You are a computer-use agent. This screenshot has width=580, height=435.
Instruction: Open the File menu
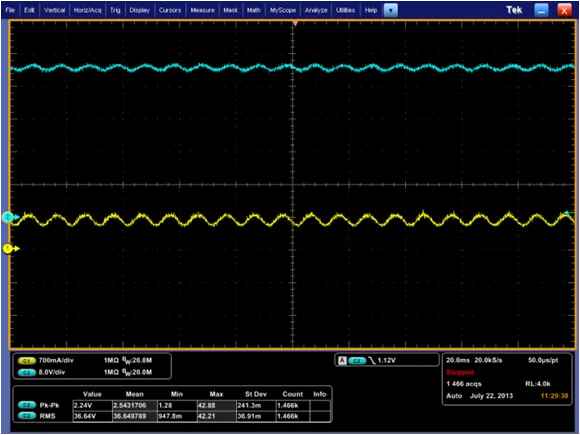[10, 10]
